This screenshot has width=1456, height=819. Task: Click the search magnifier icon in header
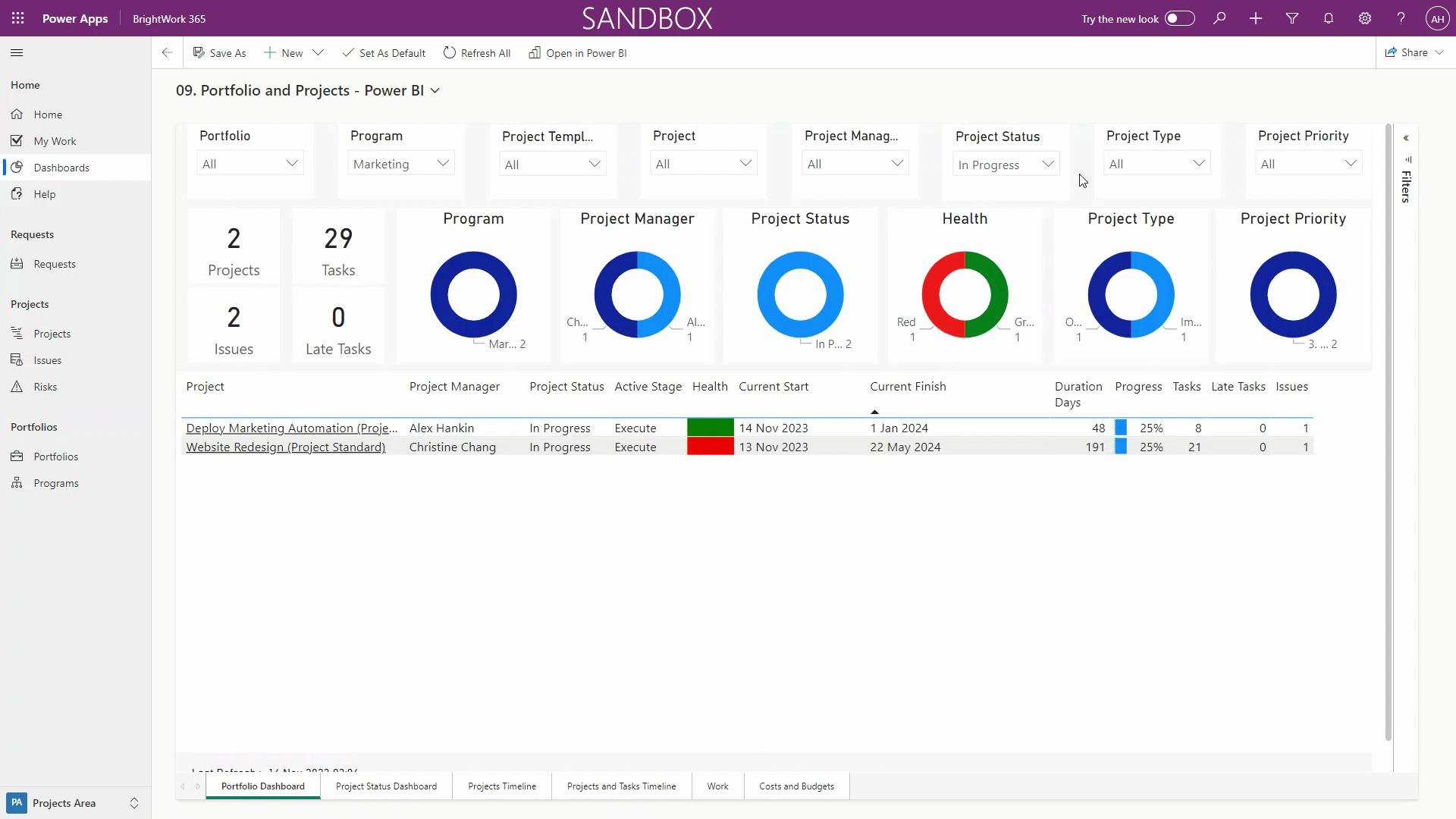point(1219,18)
